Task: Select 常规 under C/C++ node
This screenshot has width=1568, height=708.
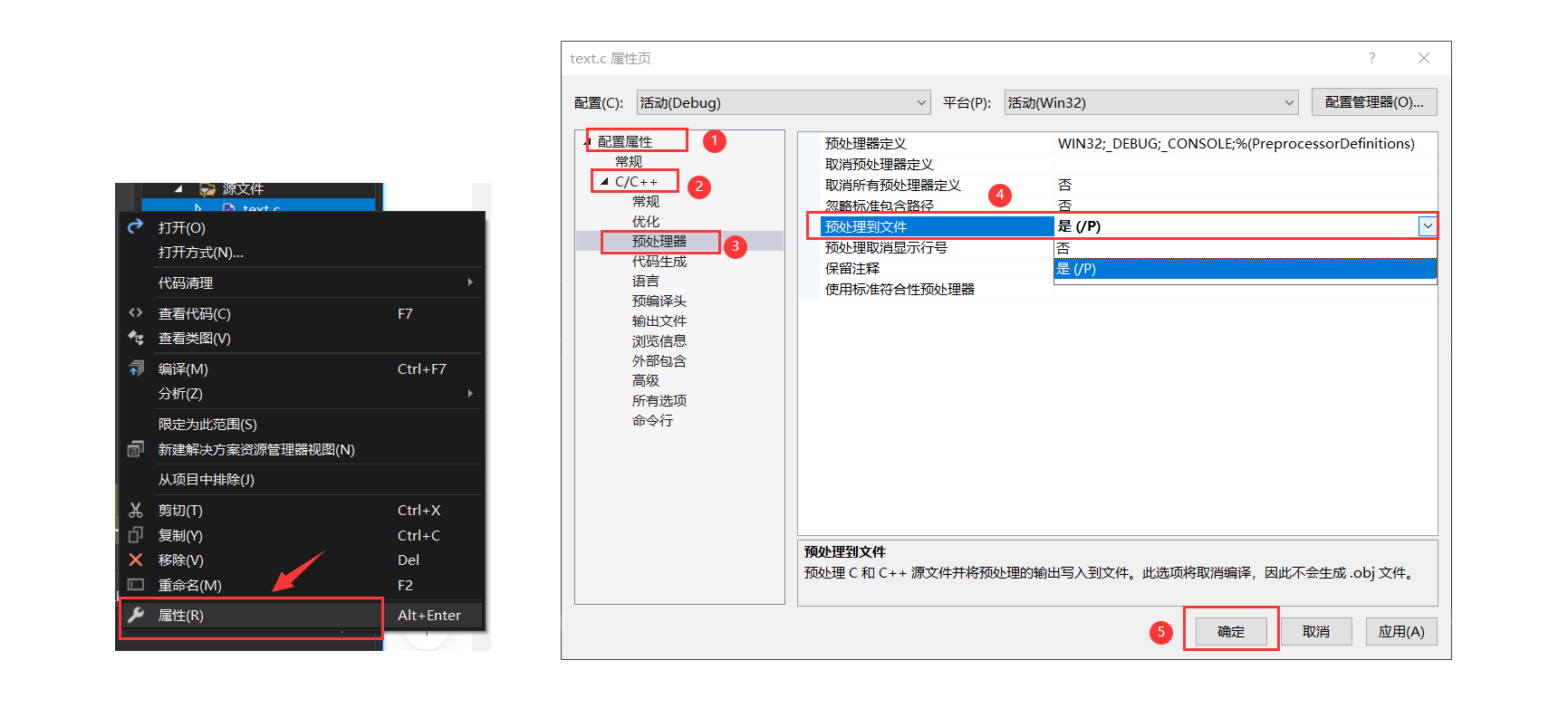Action: [x=646, y=202]
